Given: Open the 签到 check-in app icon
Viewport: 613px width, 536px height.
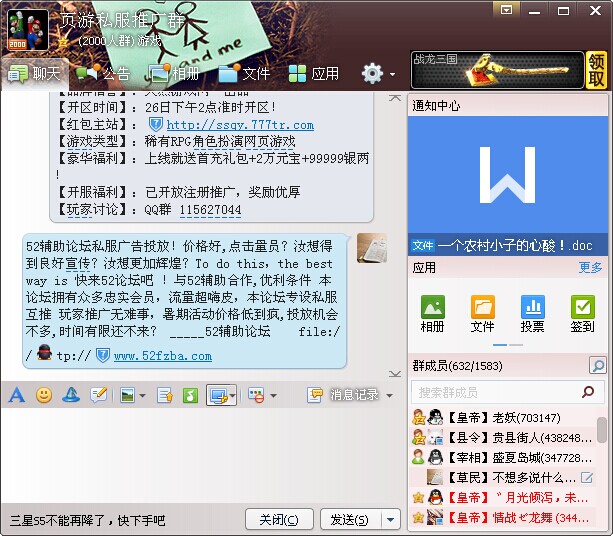Looking at the screenshot, I should pyautogui.click(x=583, y=314).
